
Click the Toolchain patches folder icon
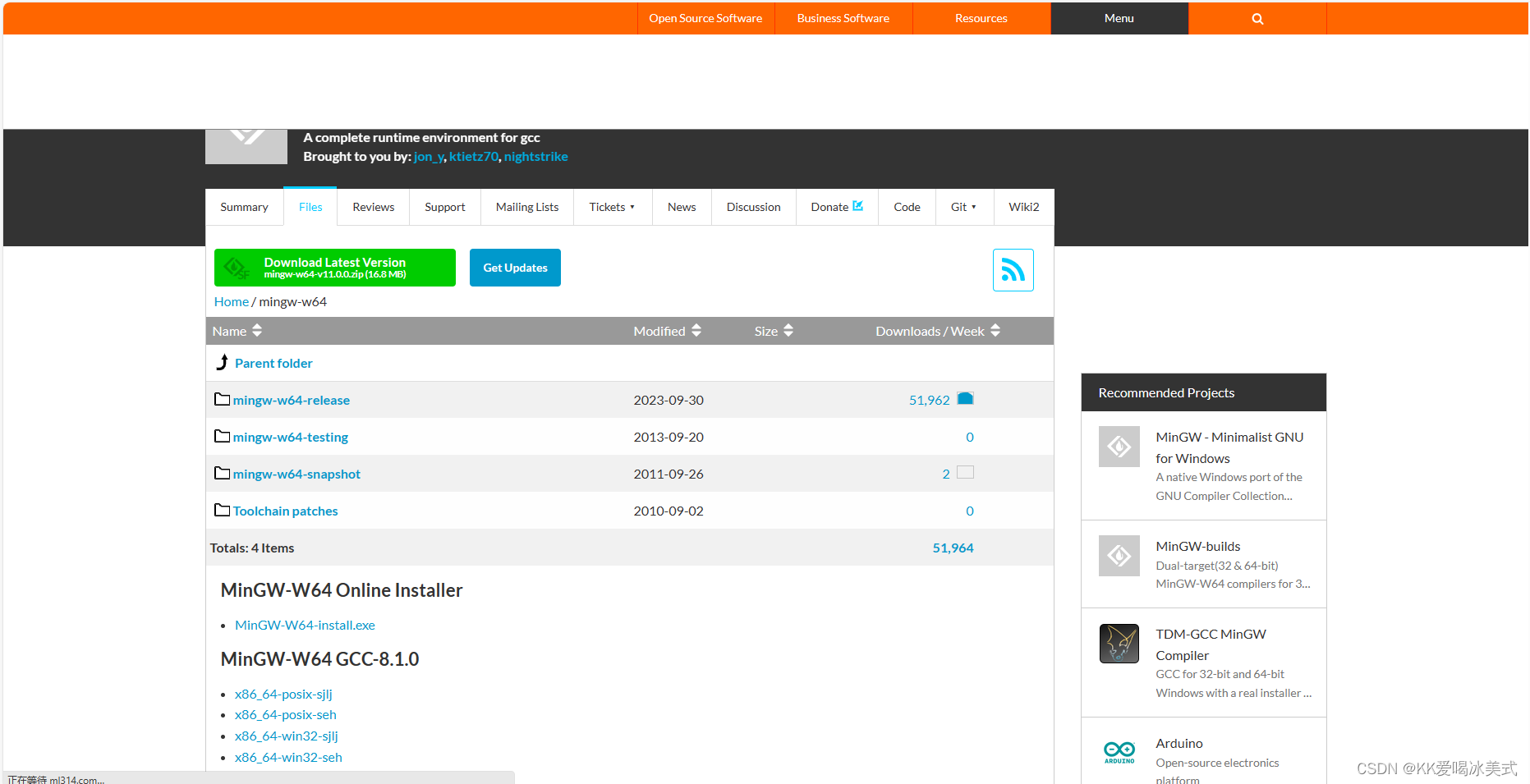point(222,510)
